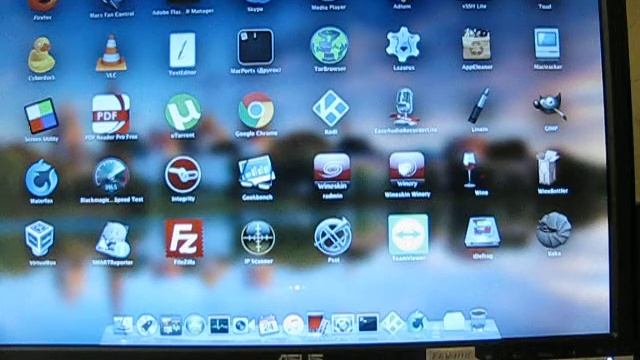Launch IP Scanner
The width and height of the screenshot is (640, 360).
coord(258,238)
